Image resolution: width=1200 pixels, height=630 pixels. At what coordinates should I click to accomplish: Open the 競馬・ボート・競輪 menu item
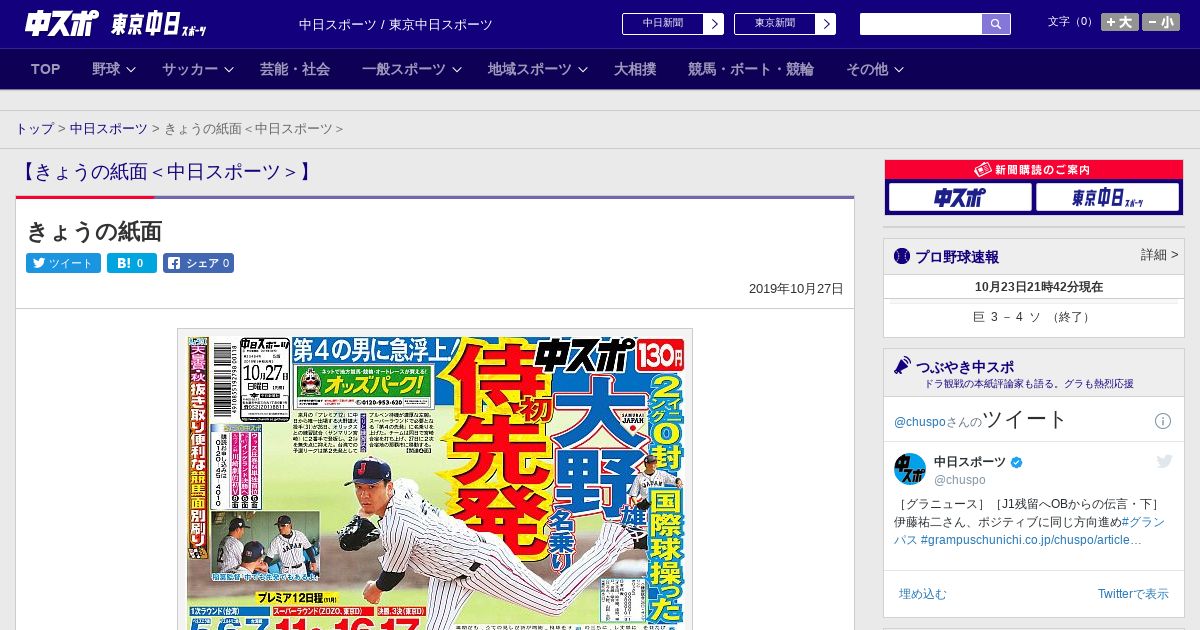pos(751,69)
